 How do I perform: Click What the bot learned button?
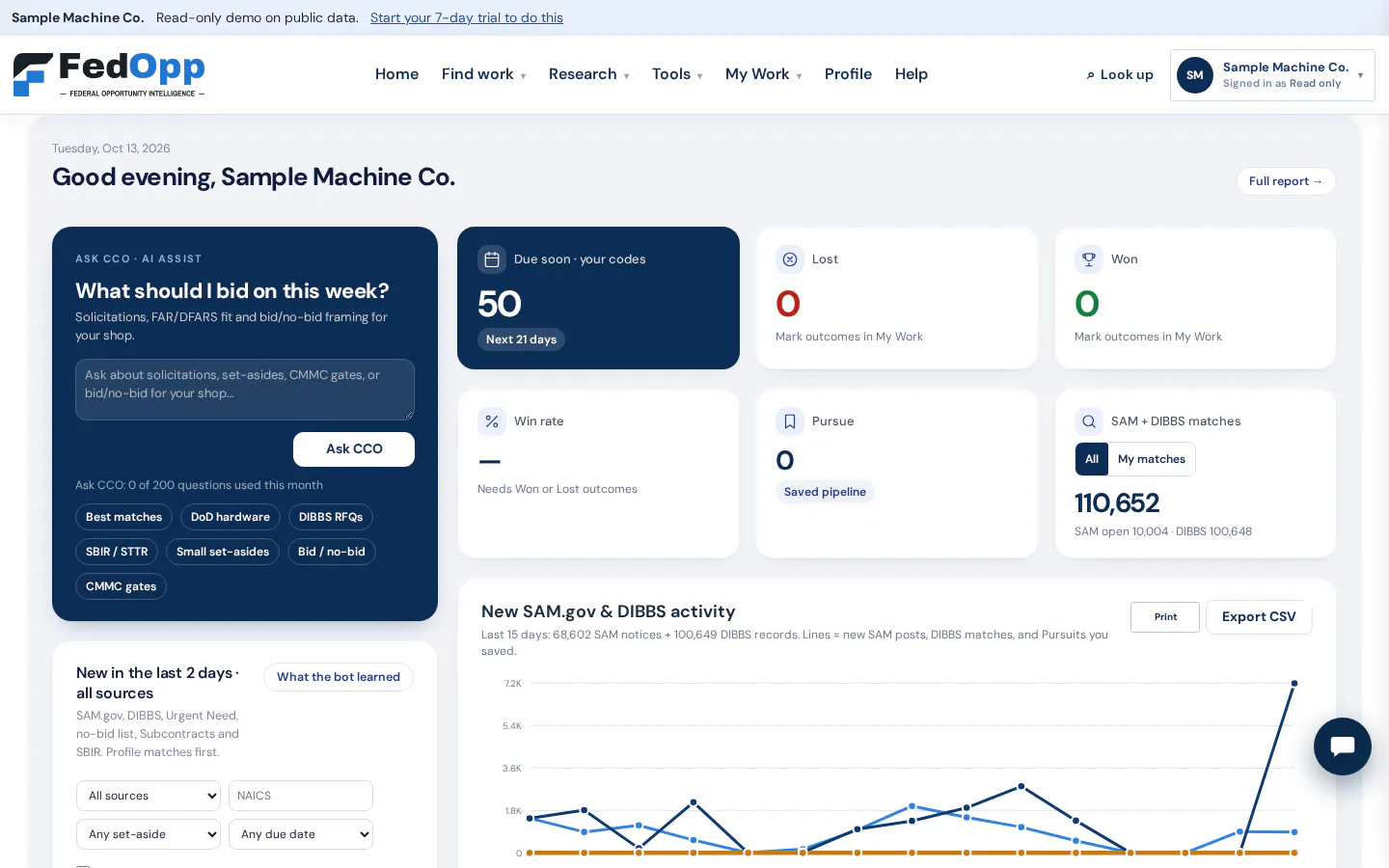[x=339, y=677]
